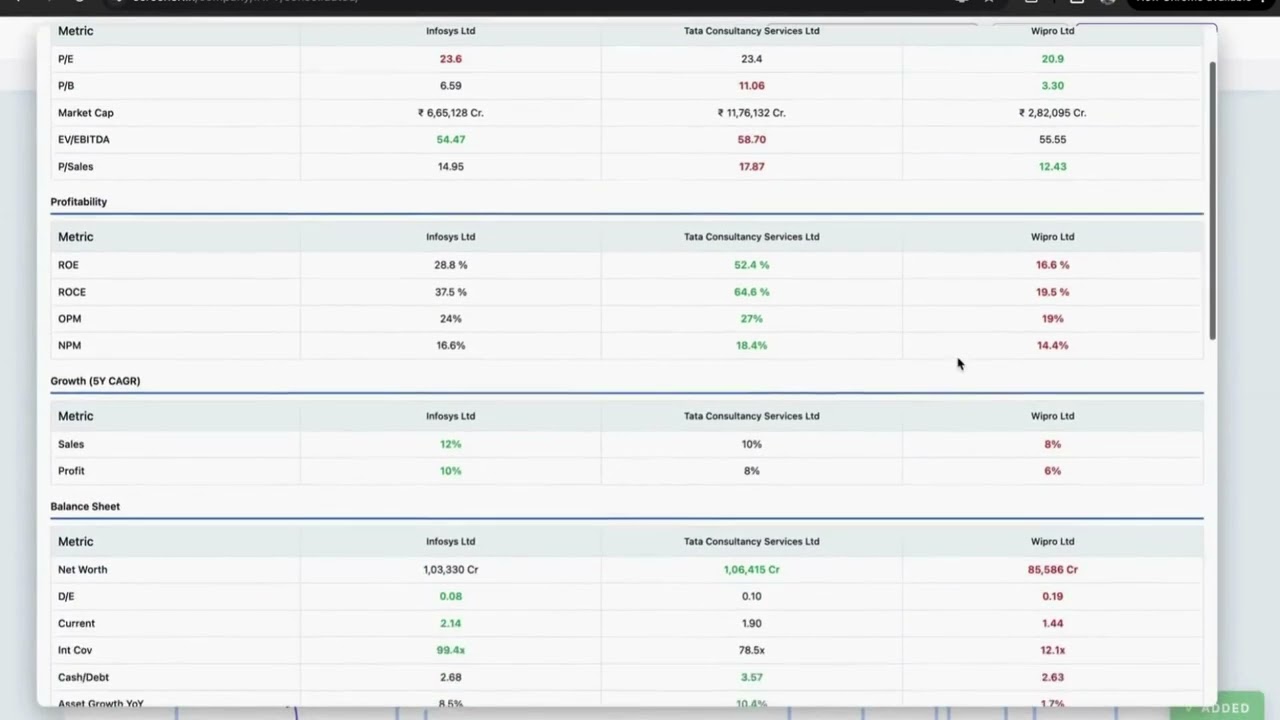Select Infosys market cap ₹ 6,65,128 Cr.
Screen dimensions: 1280x720
pyautogui.click(x=451, y=113)
